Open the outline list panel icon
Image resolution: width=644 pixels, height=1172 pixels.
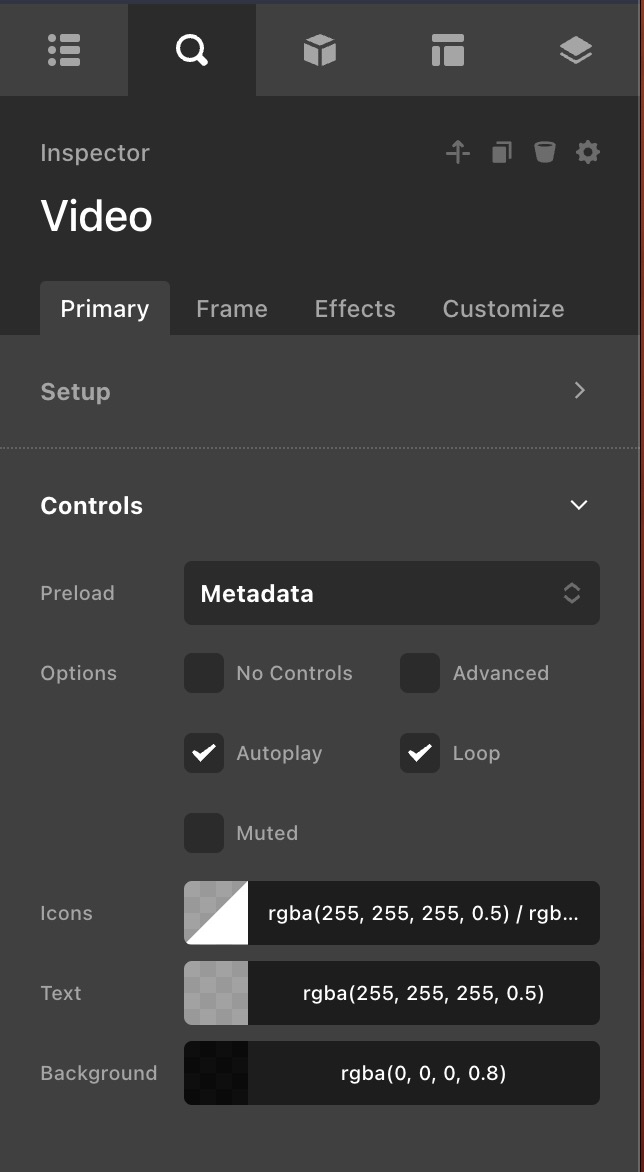pos(64,50)
